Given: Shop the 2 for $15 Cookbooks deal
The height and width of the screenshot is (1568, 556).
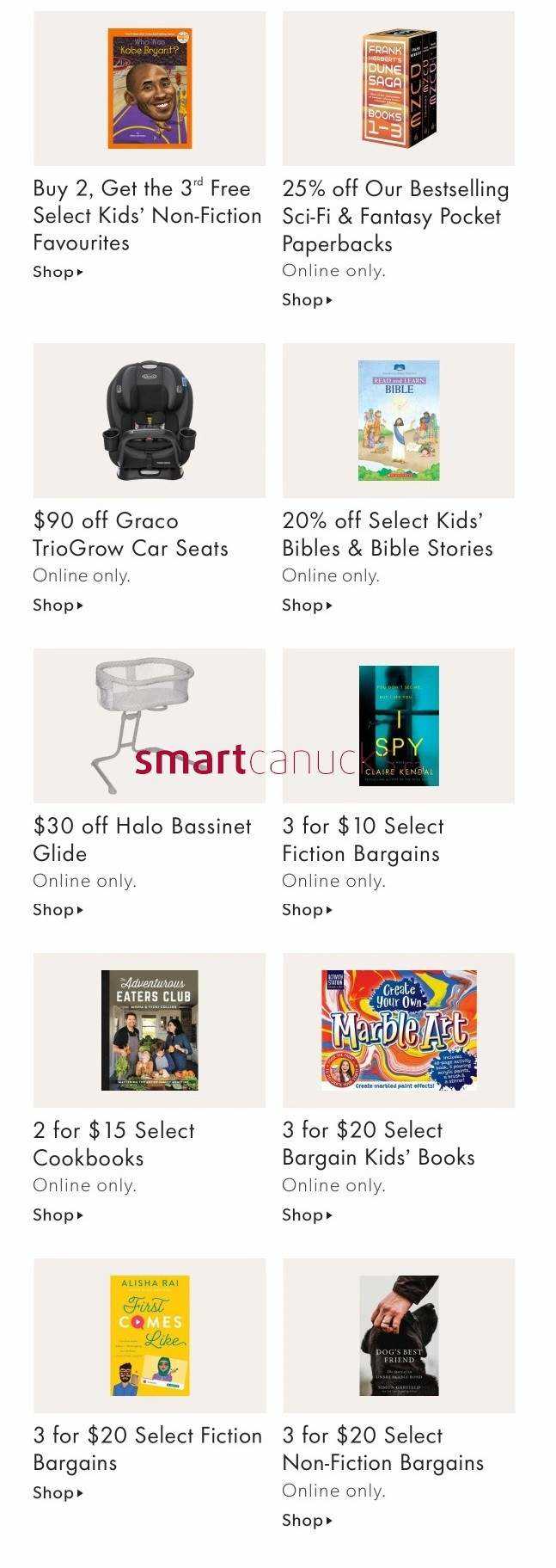Looking at the screenshot, I should click(x=58, y=1214).
